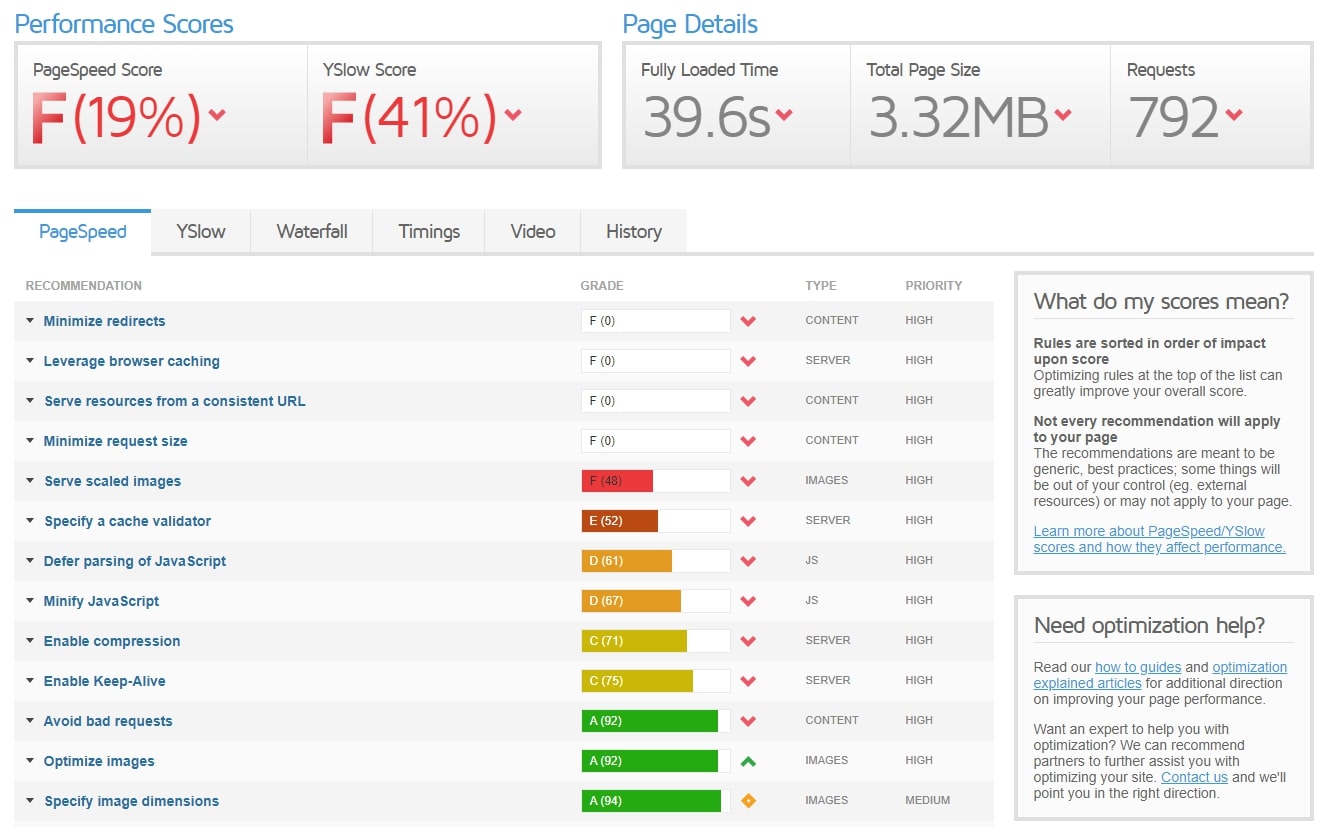Click trend arrow for Serve resources from consistent URL

748,401
